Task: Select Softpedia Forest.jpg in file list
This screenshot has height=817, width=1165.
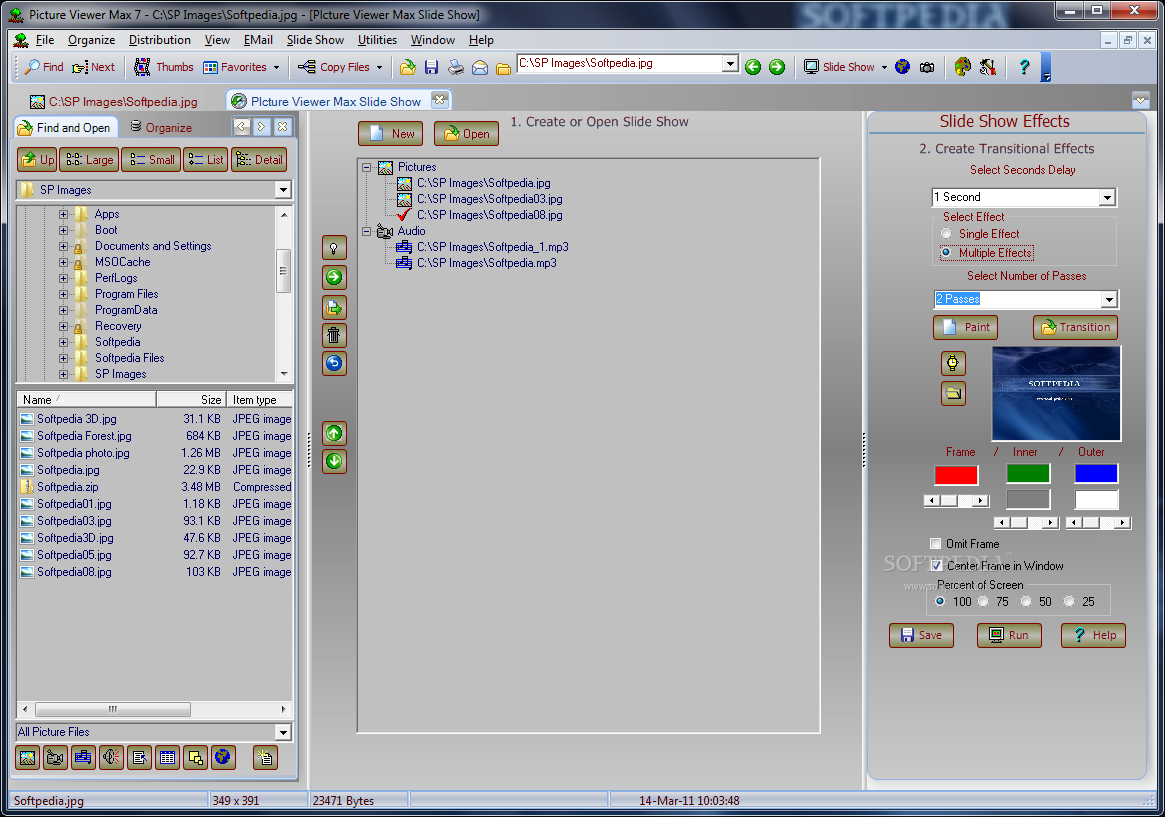Action: tap(84, 437)
